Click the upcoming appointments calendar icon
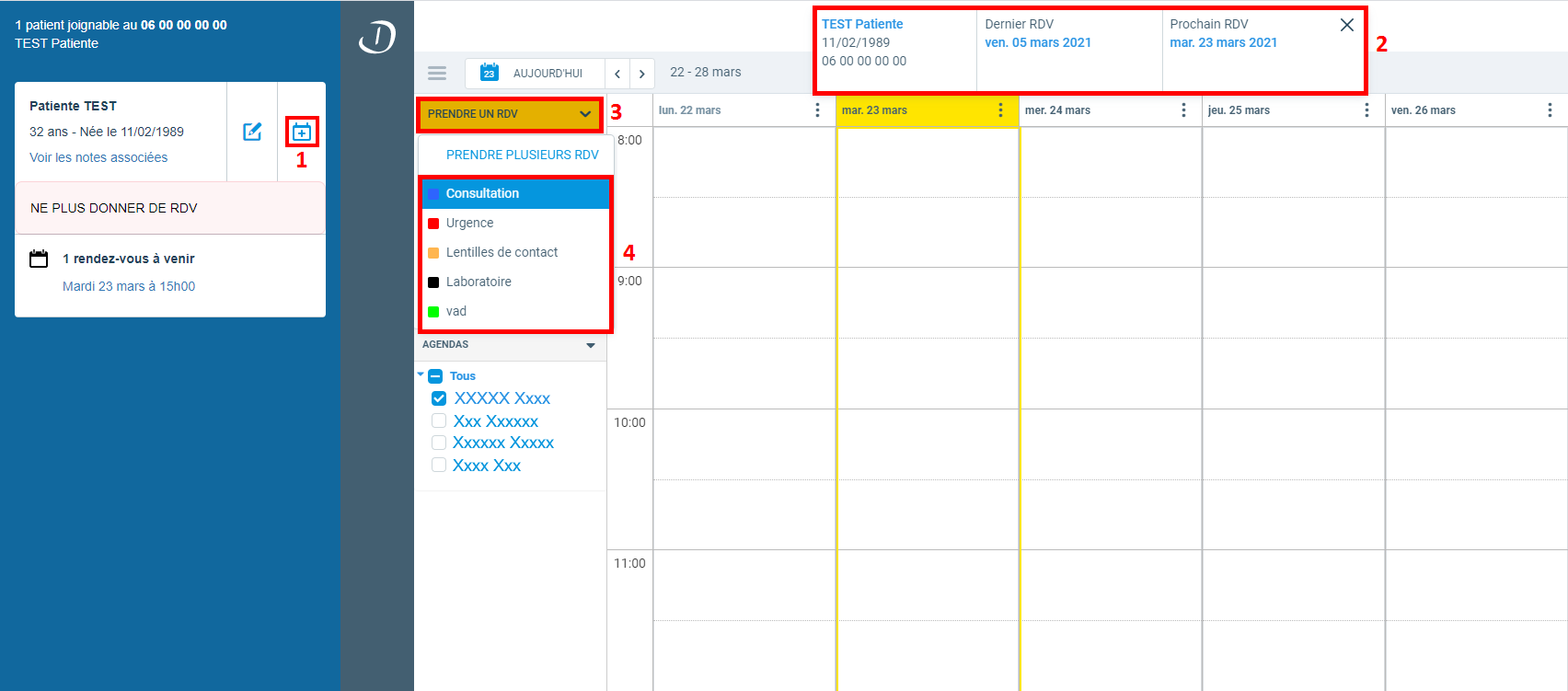 pyautogui.click(x=39, y=259)
